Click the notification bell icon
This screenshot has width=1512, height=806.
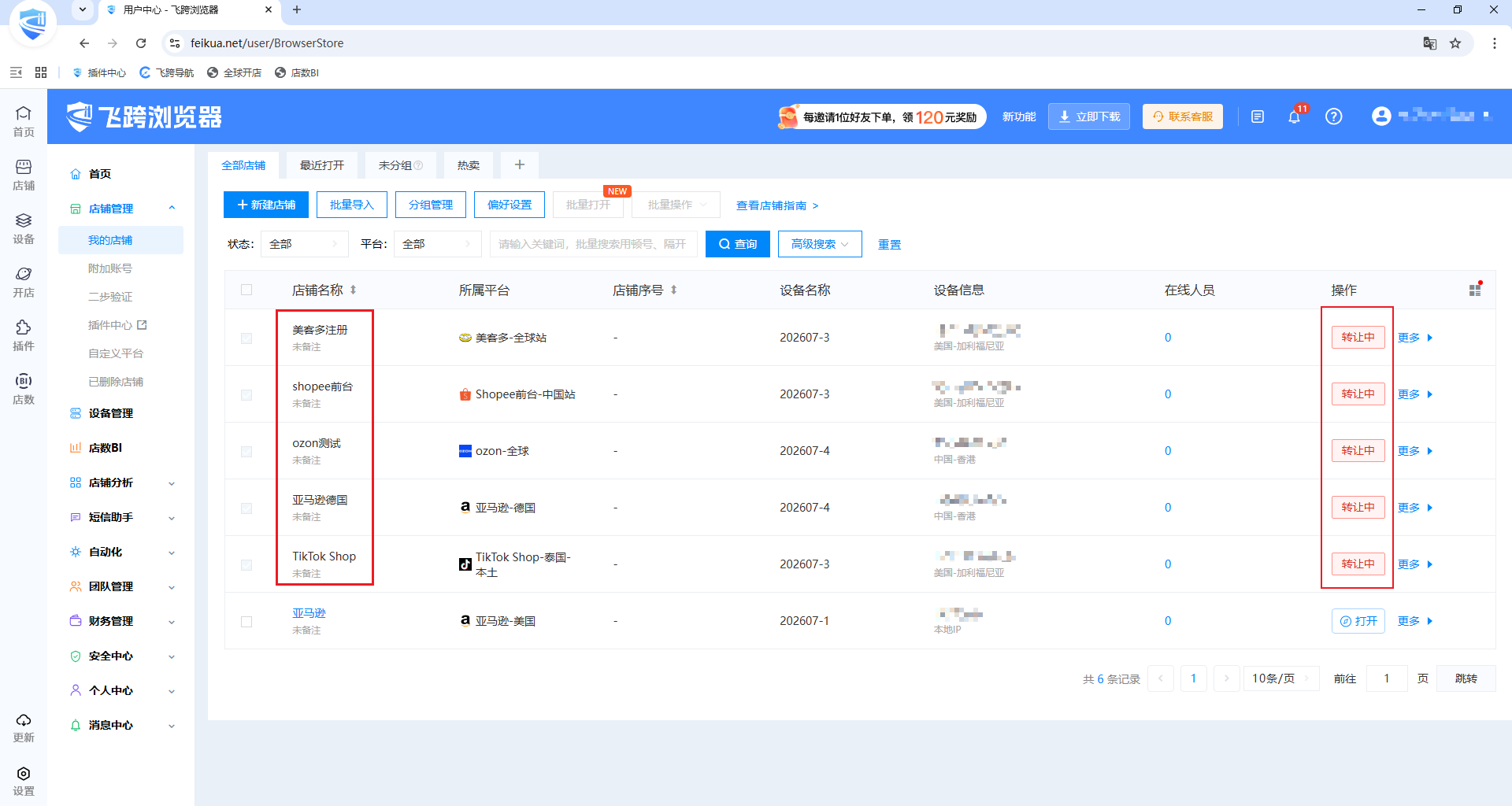[1294, 116]
